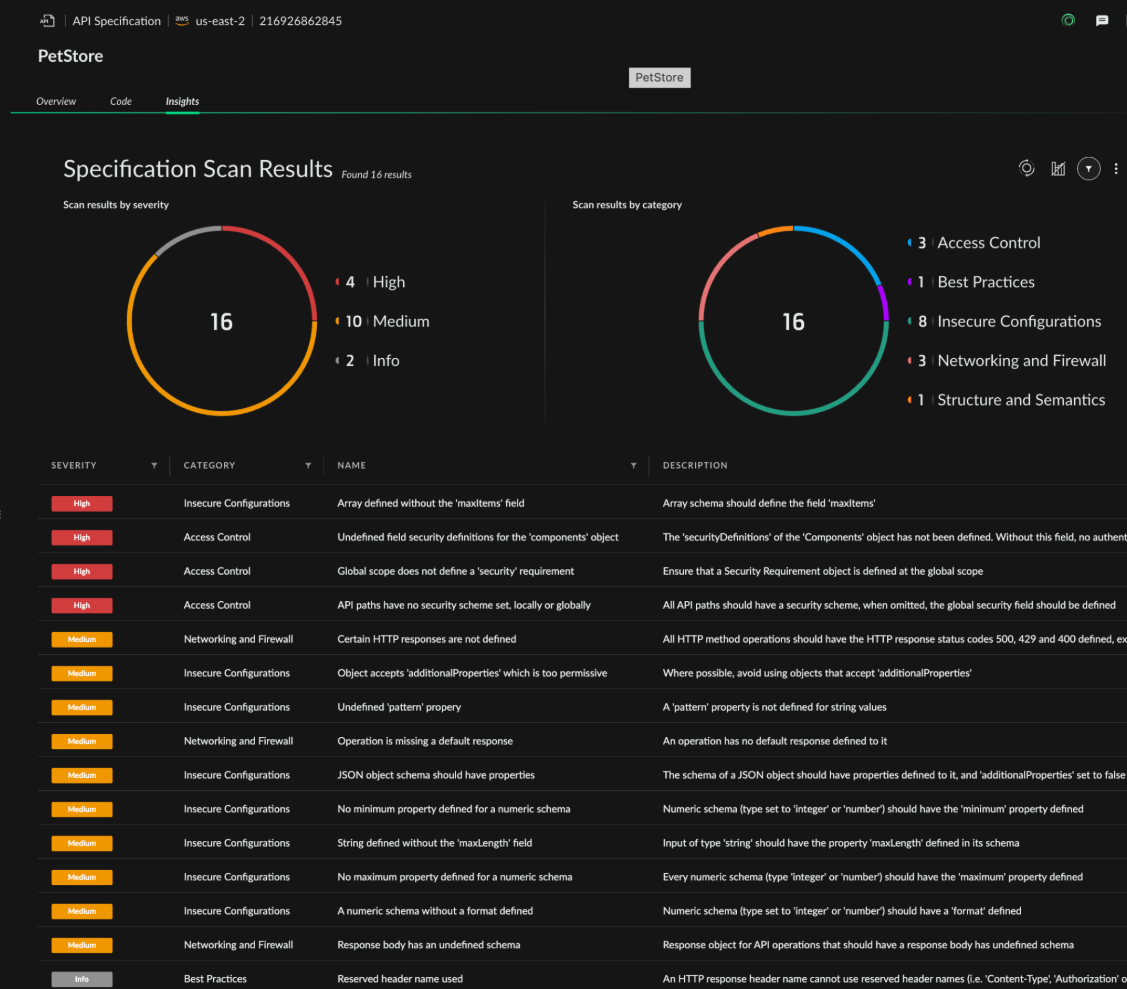Open the Category column filter dropdown
Image resolution: width=1127 pixels, height=989 pixels.
(308, 466)
